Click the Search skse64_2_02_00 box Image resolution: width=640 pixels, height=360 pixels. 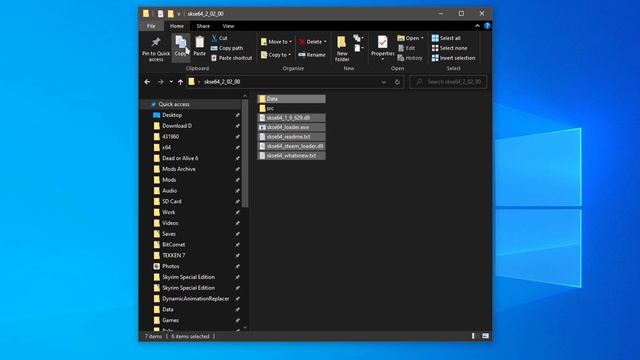[448, 82]
